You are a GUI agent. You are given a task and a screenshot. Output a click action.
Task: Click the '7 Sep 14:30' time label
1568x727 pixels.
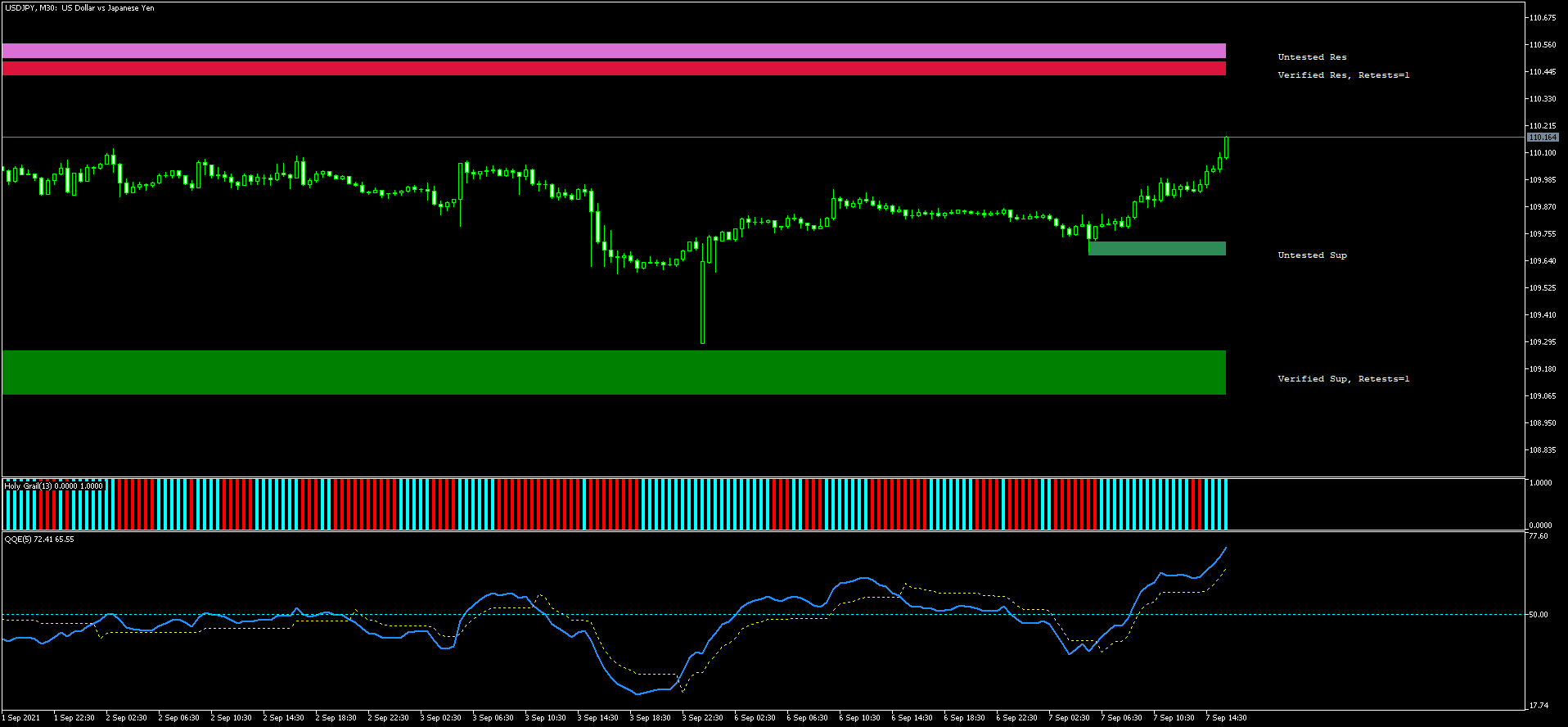click(x=1226, y=718)
